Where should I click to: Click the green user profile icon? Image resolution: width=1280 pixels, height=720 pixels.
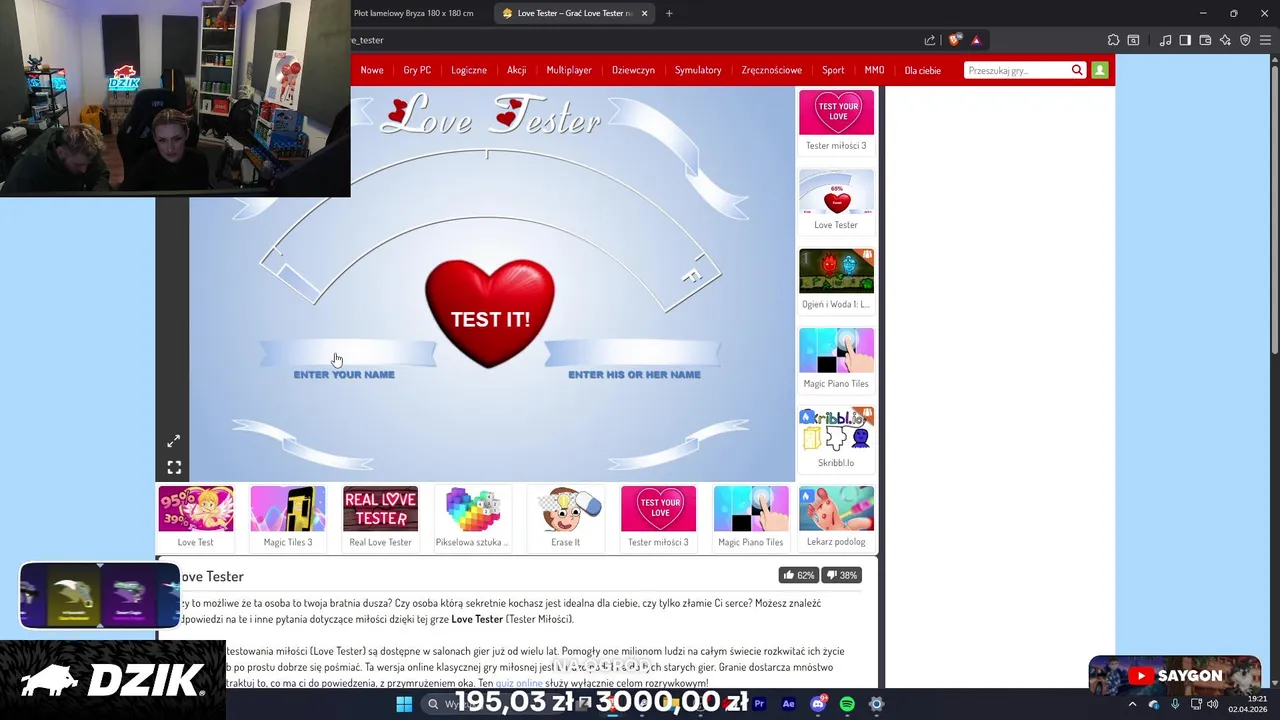pyautogui.click(x=1100, y=70)
